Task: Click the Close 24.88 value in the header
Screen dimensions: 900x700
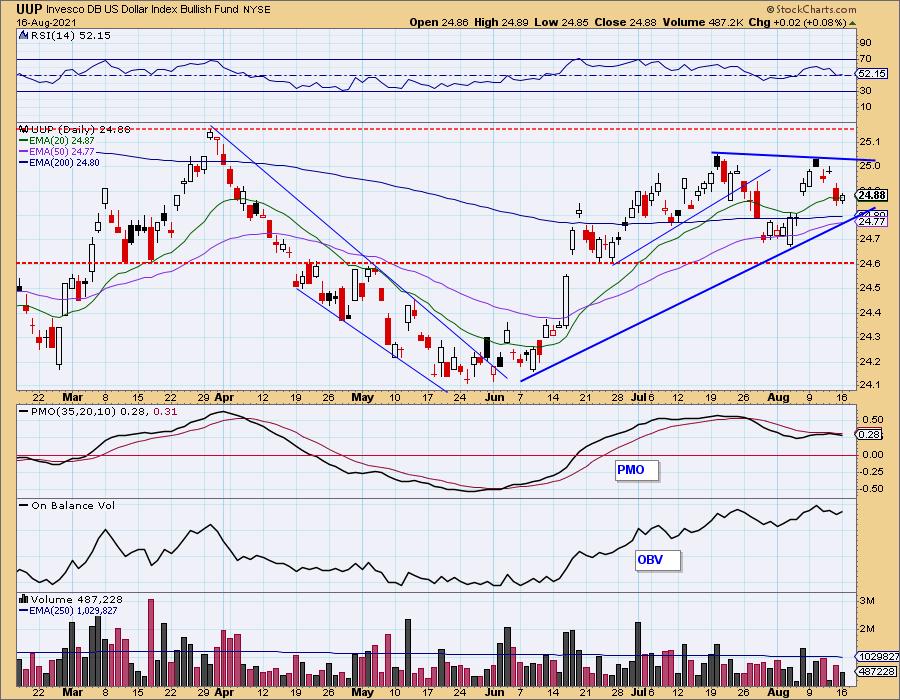Action: 626,22
